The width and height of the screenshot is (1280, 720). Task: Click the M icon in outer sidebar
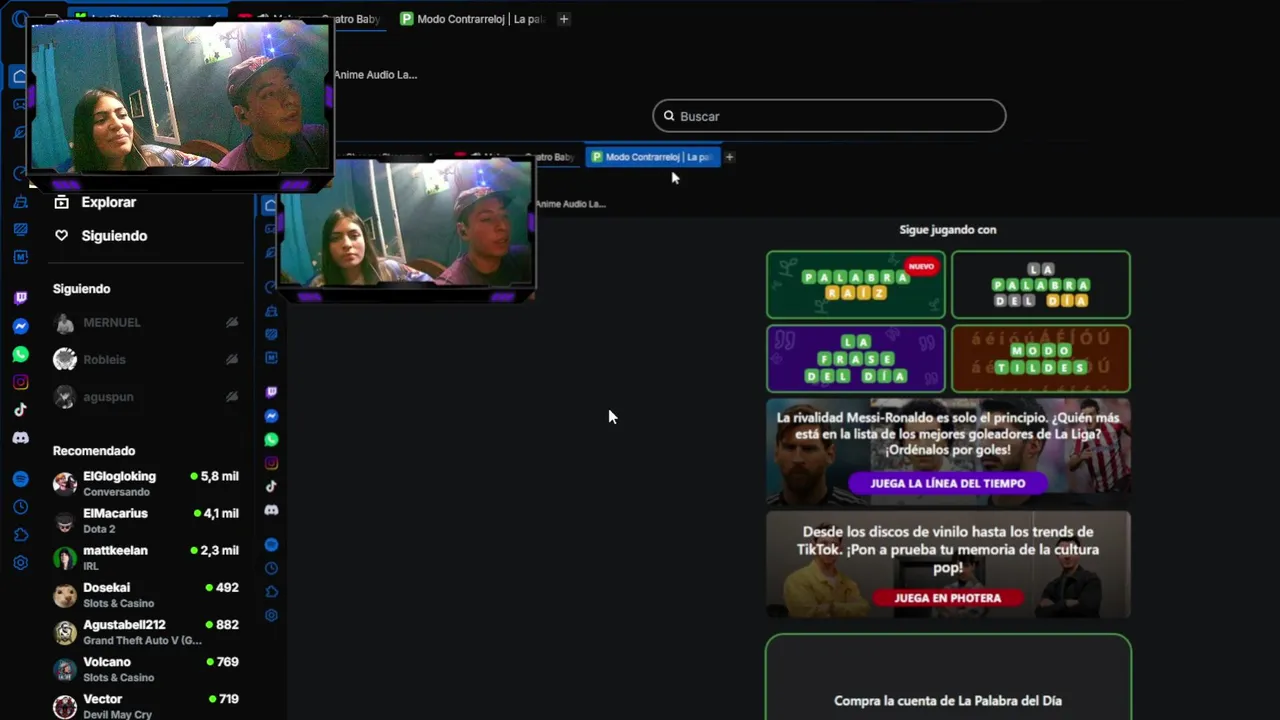tap(20, 257)
